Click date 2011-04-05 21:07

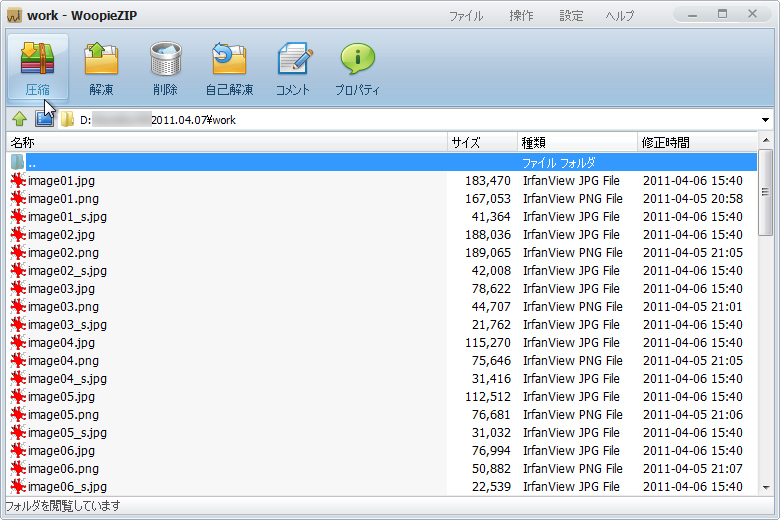click(693, 469)
